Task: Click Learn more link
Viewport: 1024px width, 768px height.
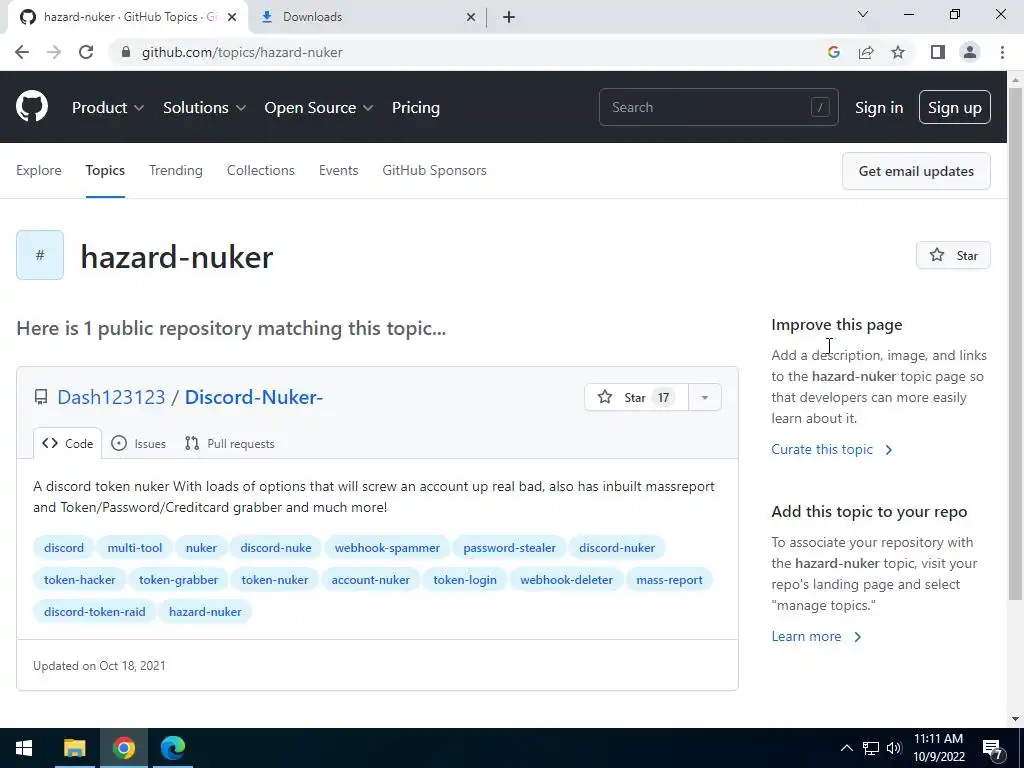Action: (816, 636)
